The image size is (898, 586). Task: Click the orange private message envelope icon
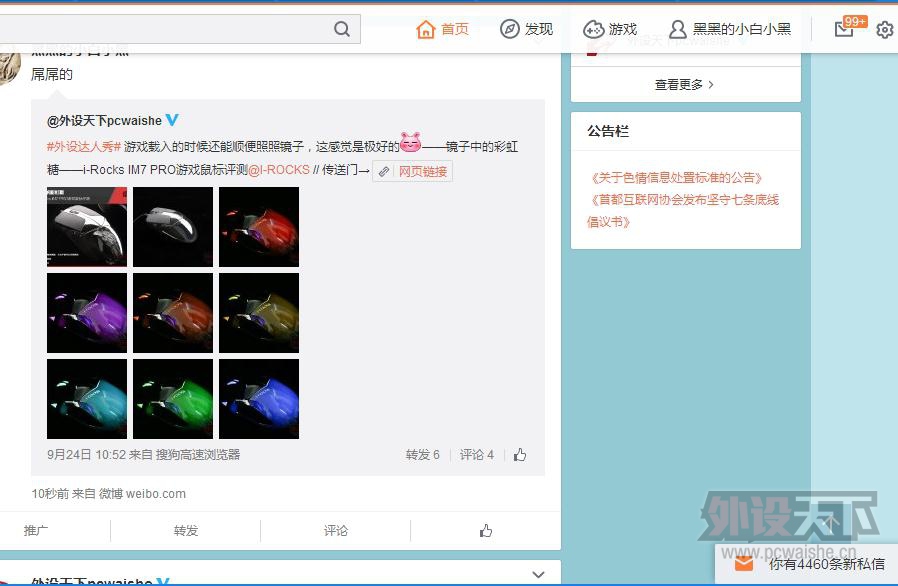[744, 564]
